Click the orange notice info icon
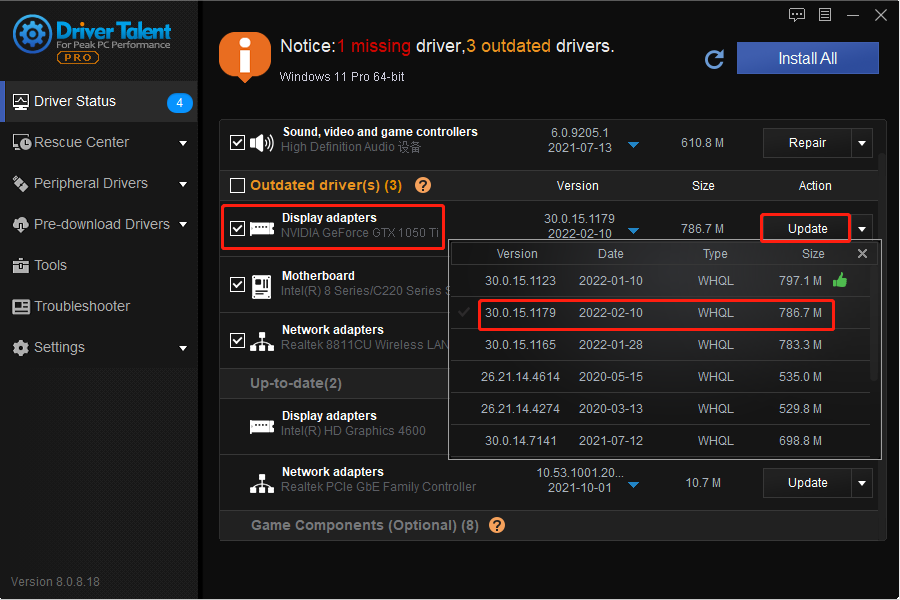This screenshot has height=600, width=900. click(245, 57)
